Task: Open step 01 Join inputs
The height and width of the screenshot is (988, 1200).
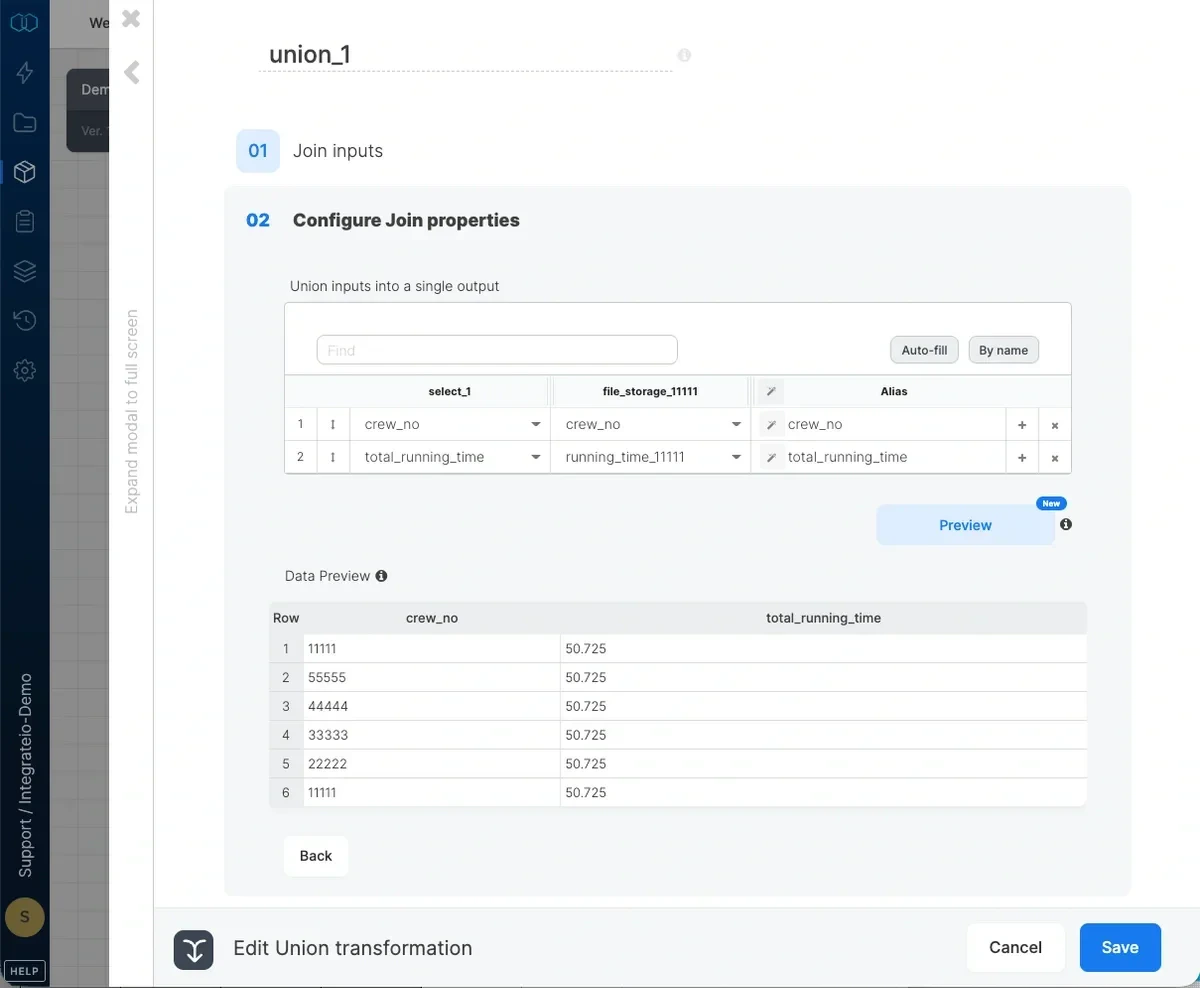Action: pos(310,151)
